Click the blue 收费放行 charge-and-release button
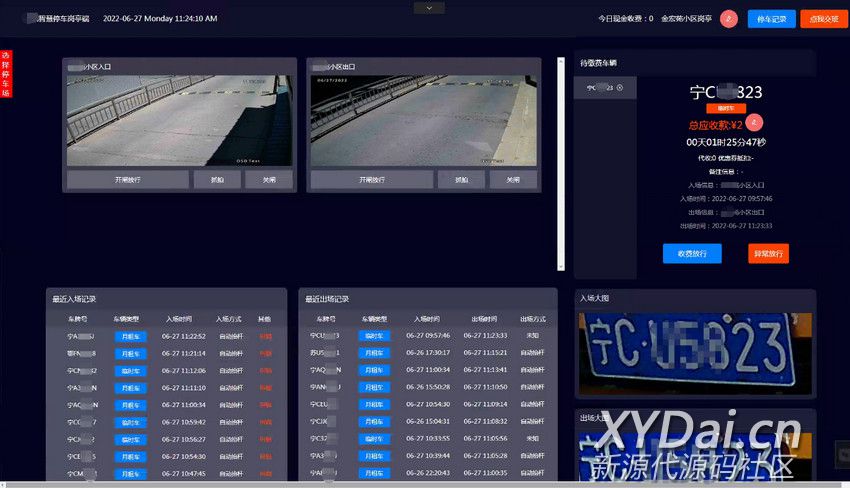The height and width of the screenshot is (488, 850). tap(691, 254)
